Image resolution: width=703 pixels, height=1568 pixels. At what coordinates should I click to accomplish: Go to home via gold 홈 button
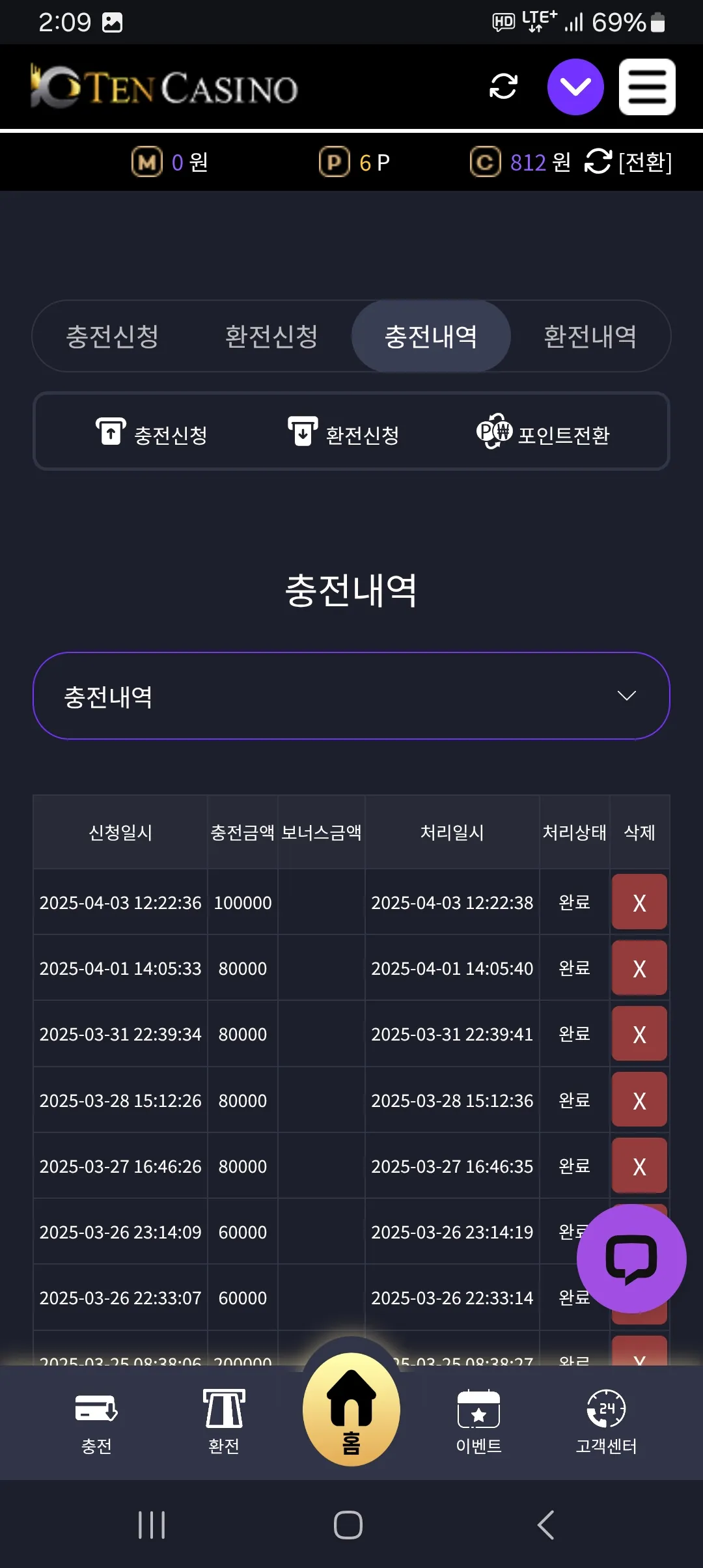click(x=351, y=1409)
